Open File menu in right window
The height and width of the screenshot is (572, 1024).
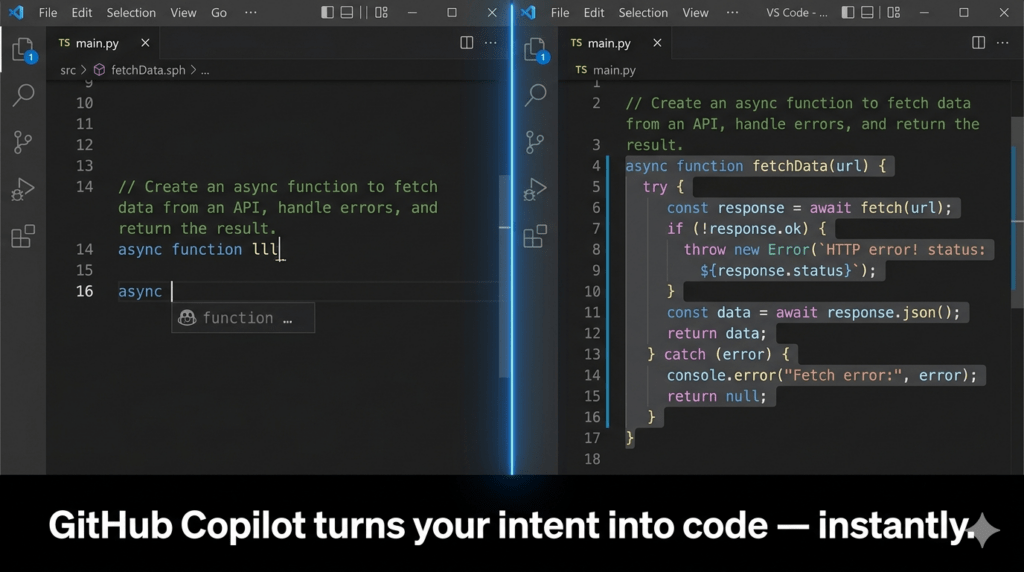tap(560, 12)
